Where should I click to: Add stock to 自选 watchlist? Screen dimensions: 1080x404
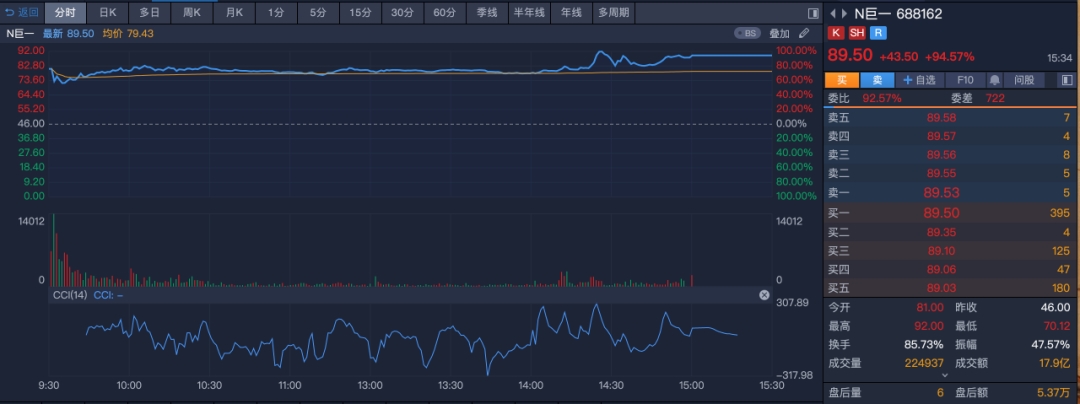920,81
